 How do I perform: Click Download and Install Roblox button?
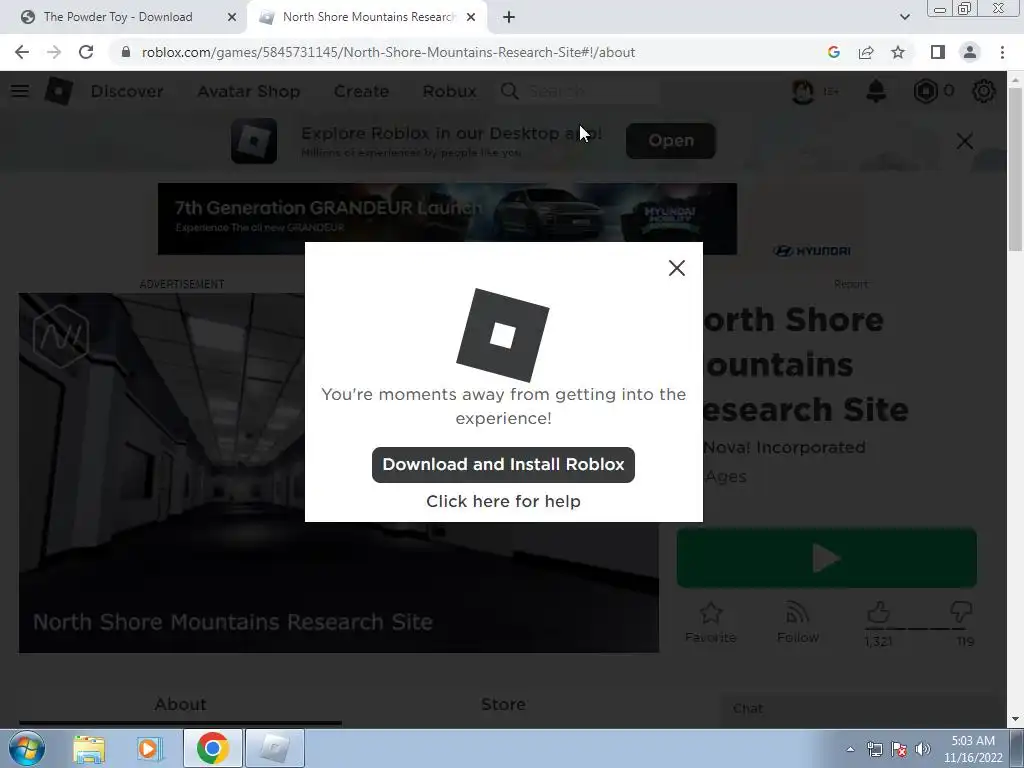coord(503,464)
